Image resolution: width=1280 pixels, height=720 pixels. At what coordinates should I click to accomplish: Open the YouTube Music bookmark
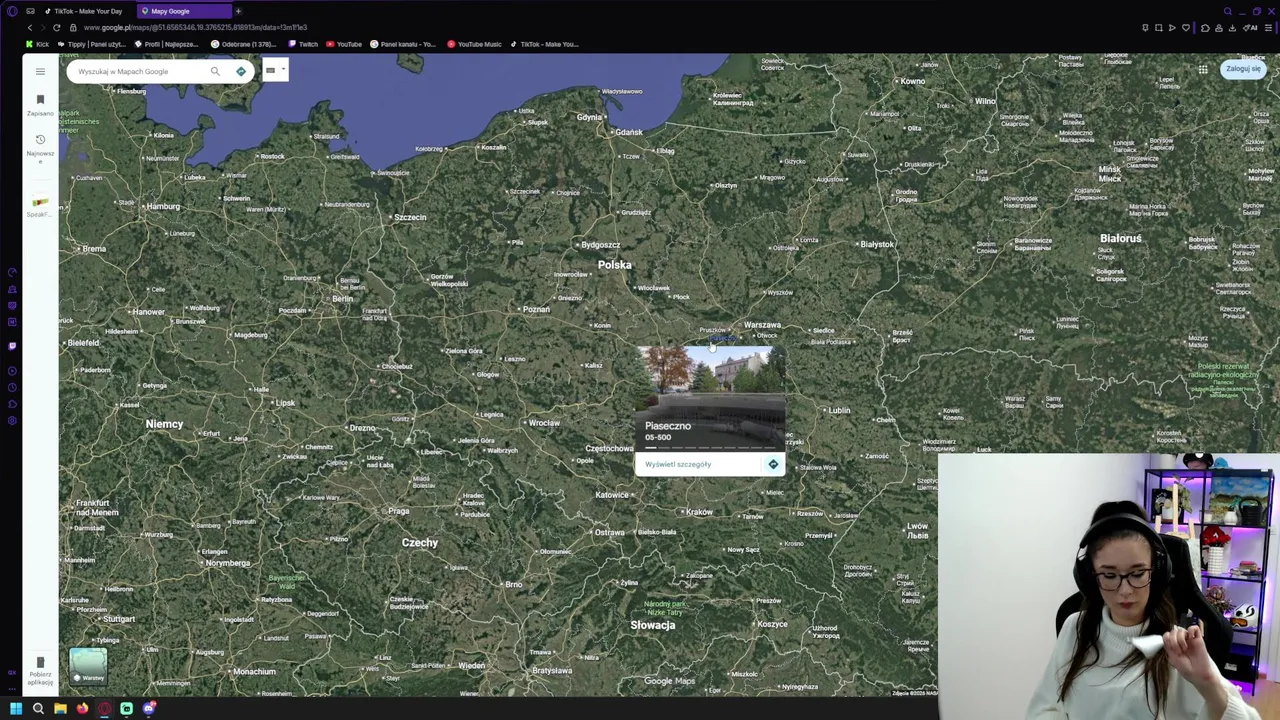(475, 44)
